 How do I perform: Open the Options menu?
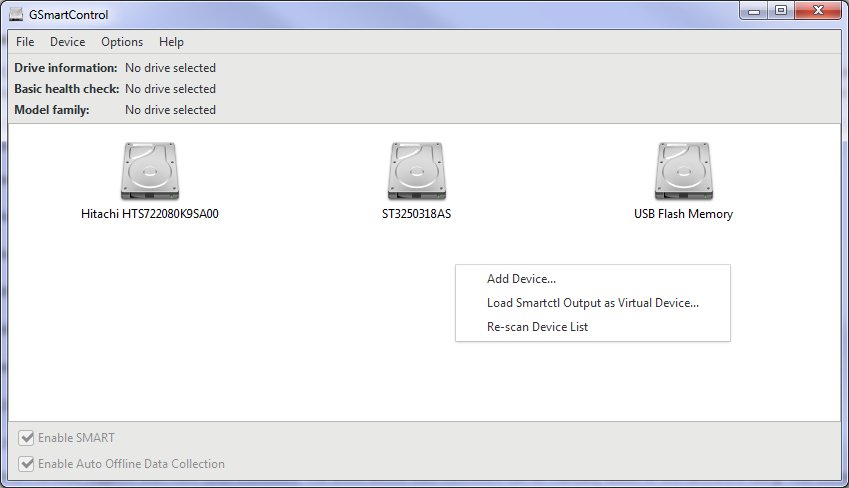coord(122,42)
